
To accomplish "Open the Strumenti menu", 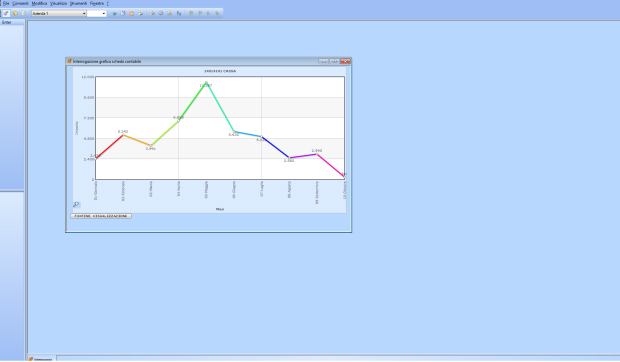I will pos(78,3).
